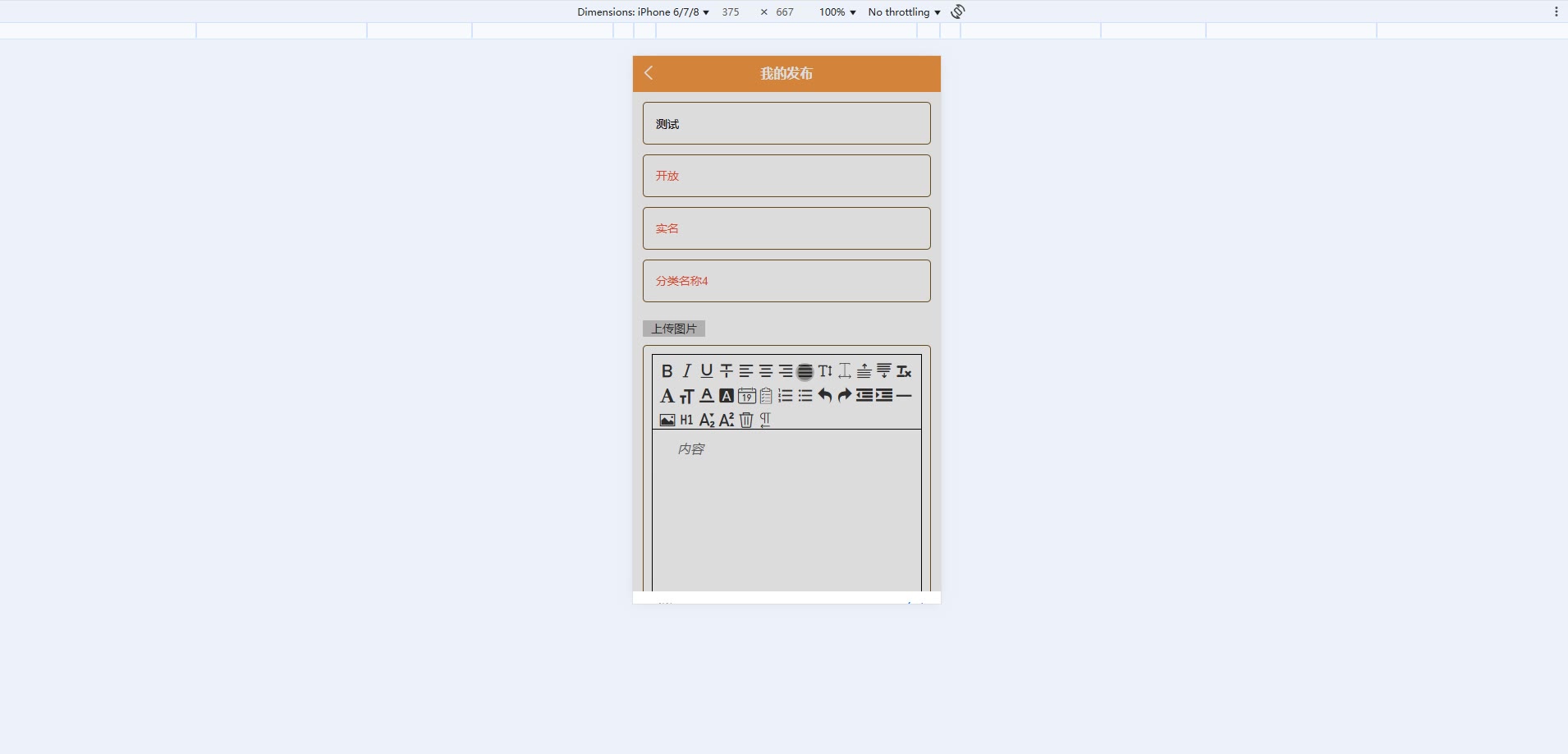Increase paragraph indent

(884, 396)
